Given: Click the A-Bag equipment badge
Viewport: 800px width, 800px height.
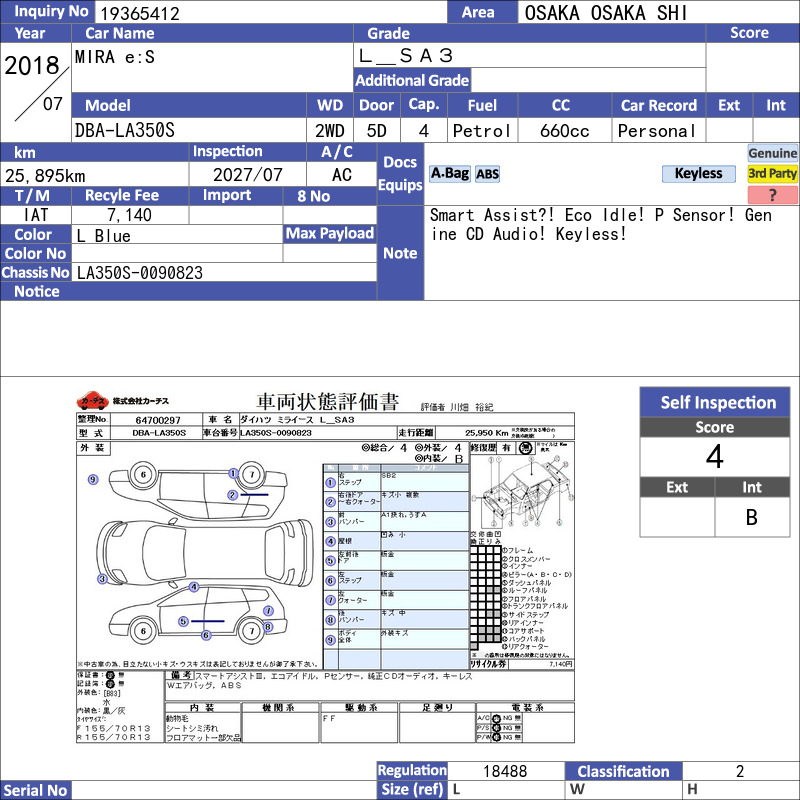Looking at the screenshot, I should pos(449,174).
